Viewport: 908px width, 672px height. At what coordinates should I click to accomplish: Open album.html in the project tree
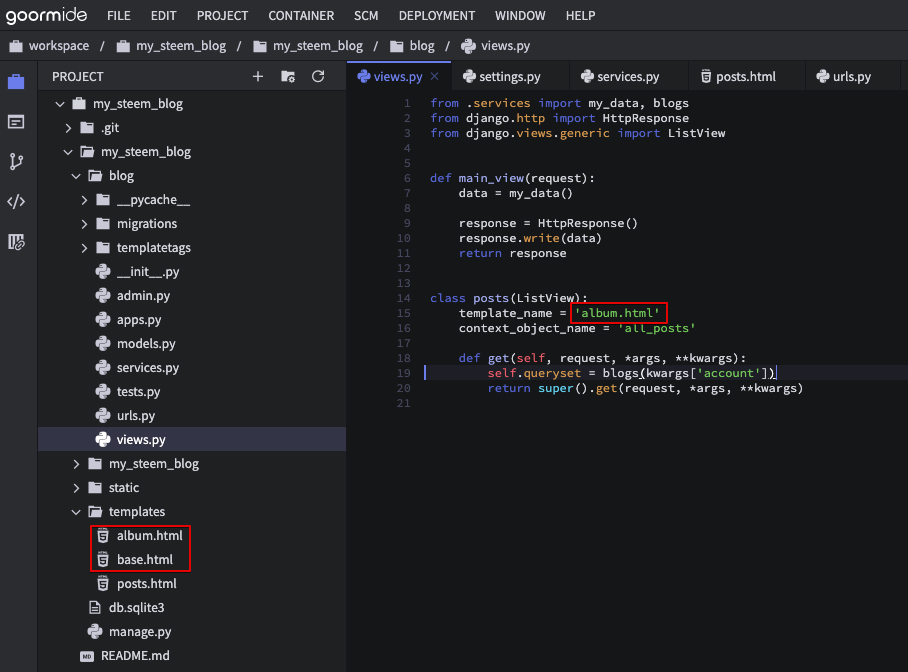tap(149, 535)
